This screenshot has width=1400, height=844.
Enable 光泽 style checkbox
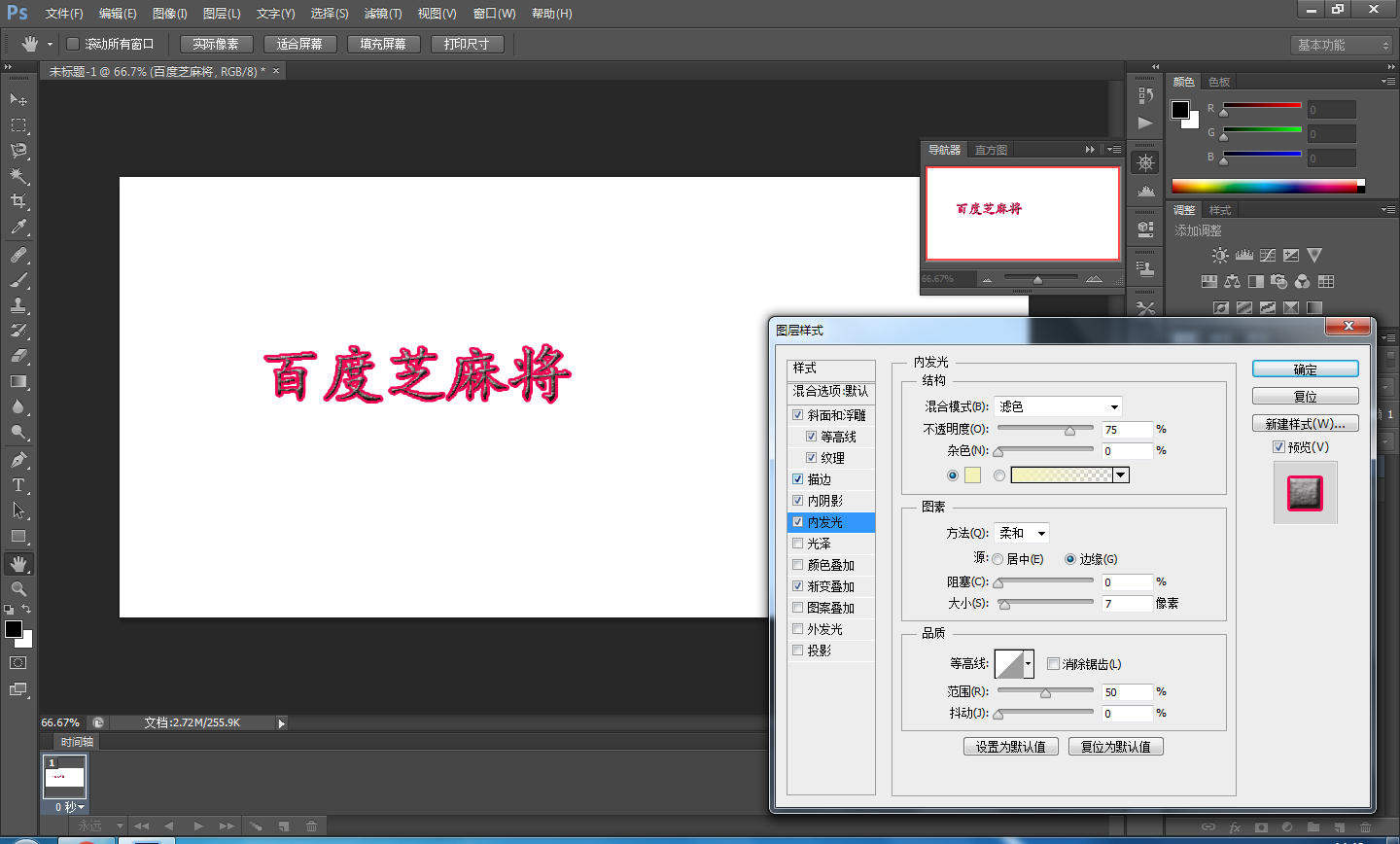click(798, 544)
